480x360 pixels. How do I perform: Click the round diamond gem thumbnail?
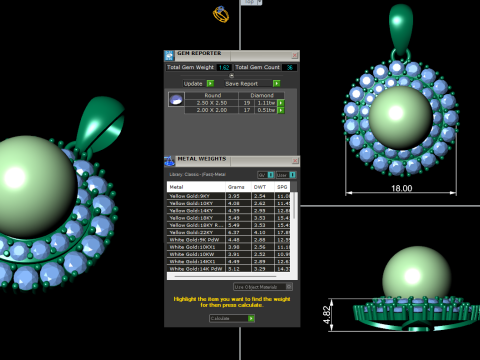(x=176, y=99)
